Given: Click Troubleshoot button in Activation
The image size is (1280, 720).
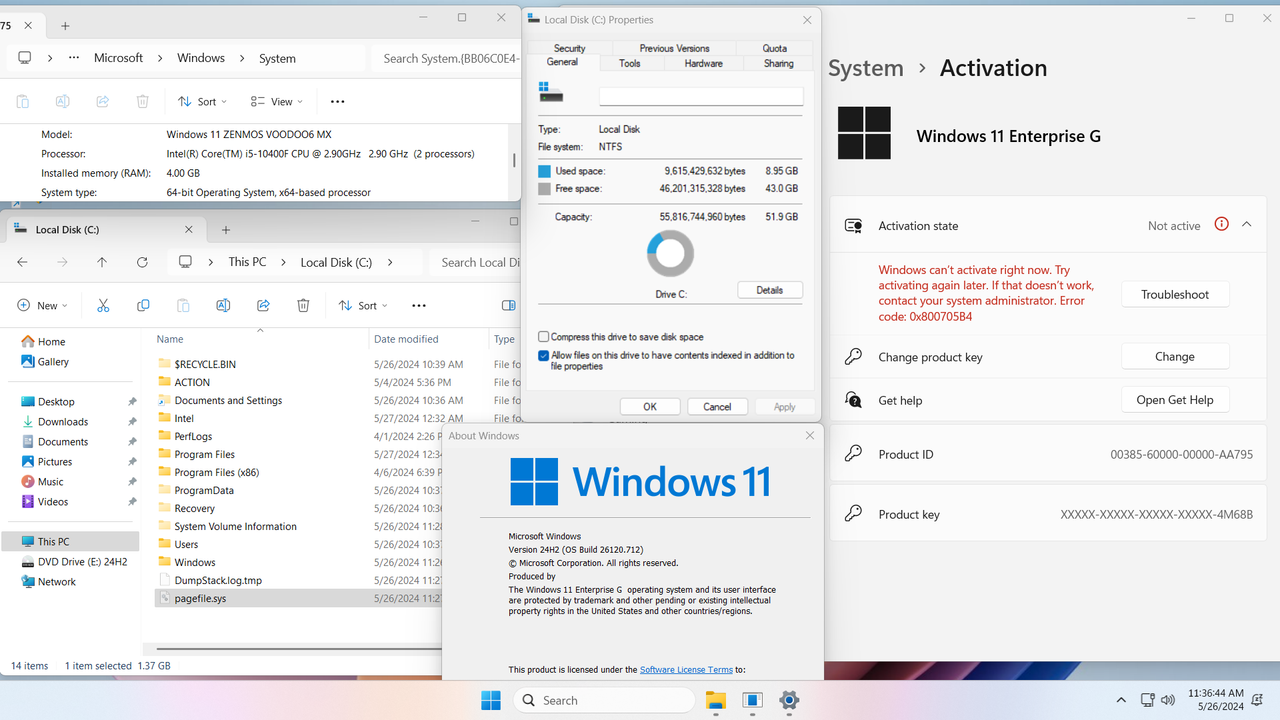Looking at the screenshot, I should point(1175,294).
